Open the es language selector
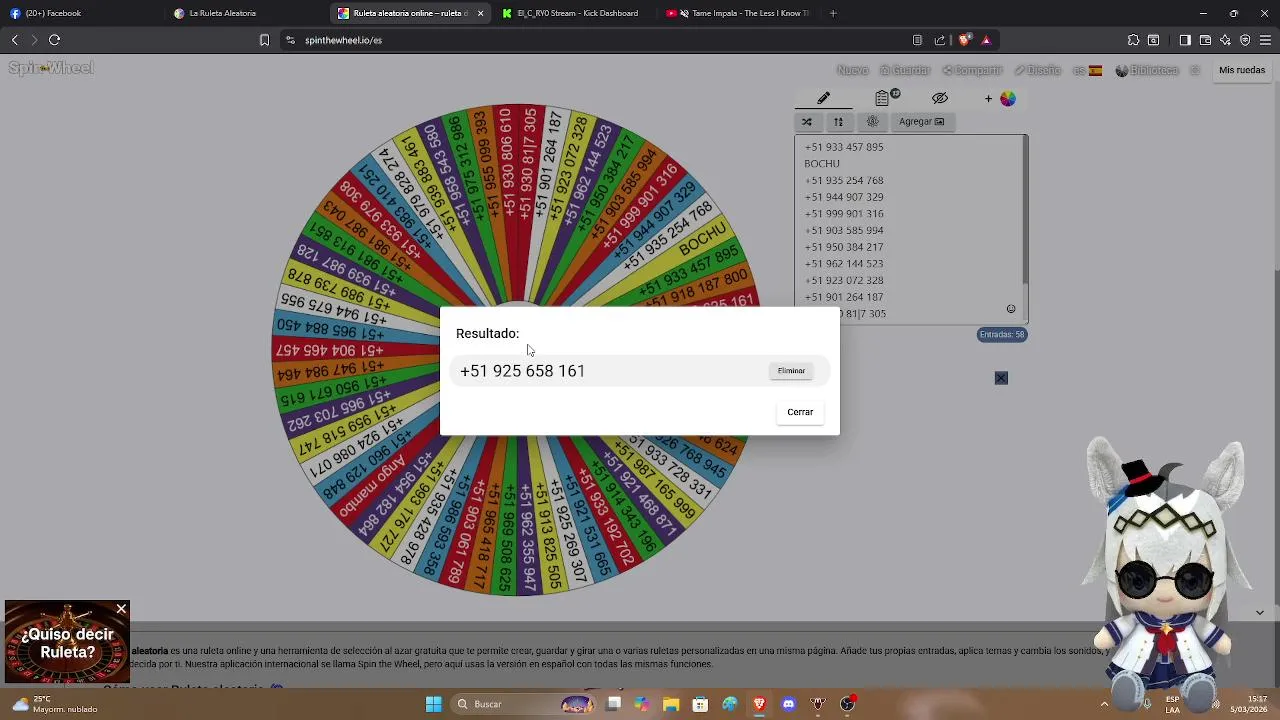This screenshot has width=1280, height=720. click(x=1087, y=70)
